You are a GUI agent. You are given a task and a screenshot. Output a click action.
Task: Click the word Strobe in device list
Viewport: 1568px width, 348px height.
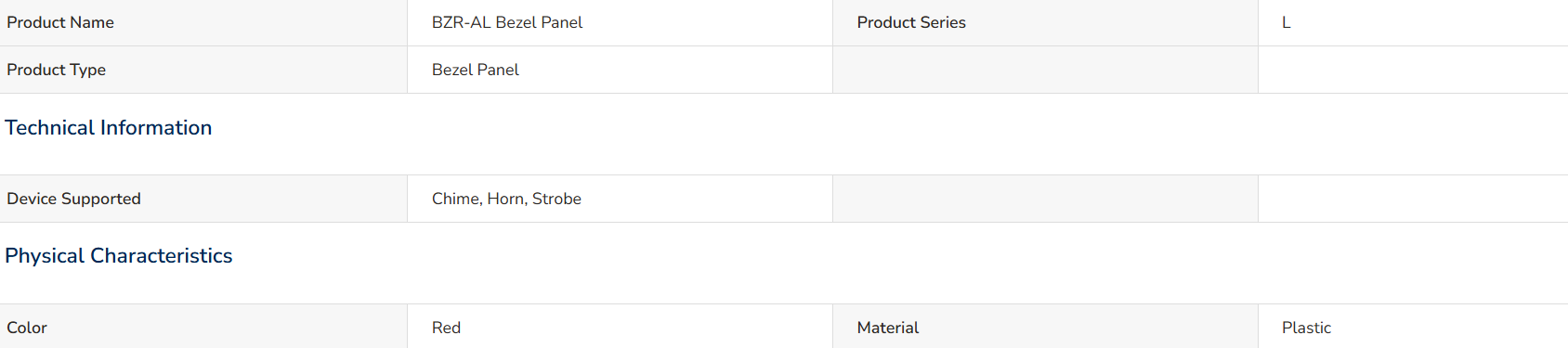(556, 199)
